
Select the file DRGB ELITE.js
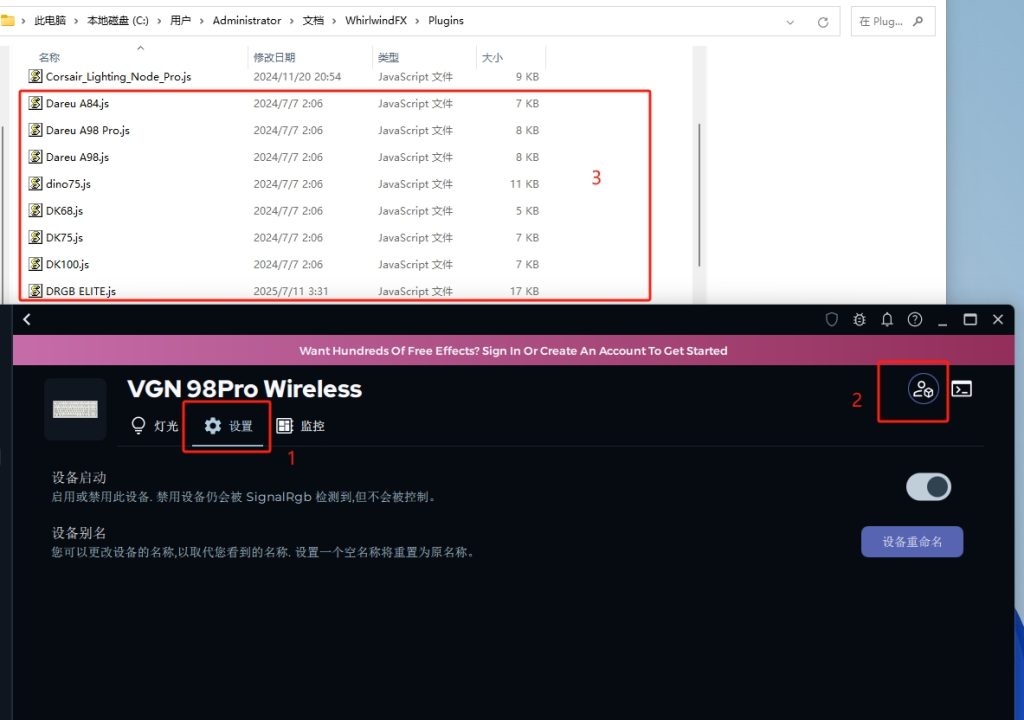(81, 291)
